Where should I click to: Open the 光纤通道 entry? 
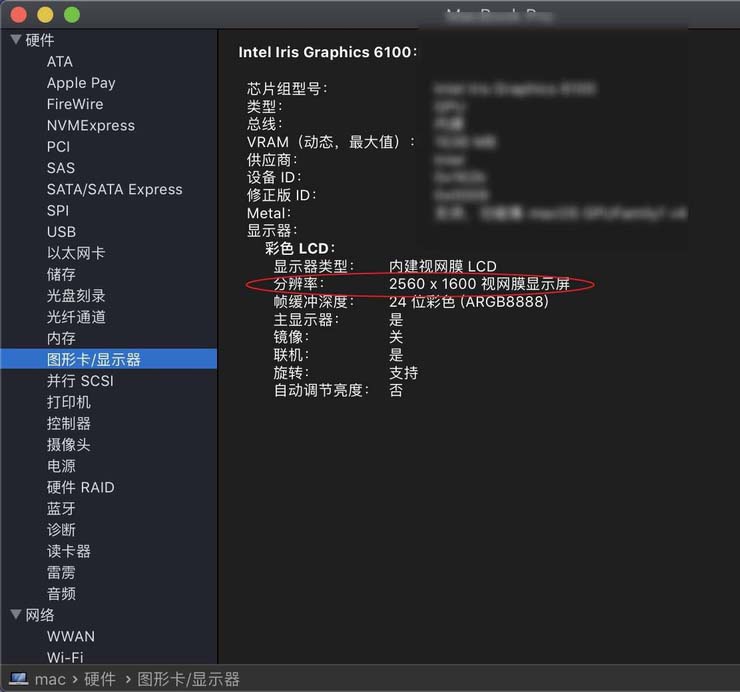pos(76,317)
